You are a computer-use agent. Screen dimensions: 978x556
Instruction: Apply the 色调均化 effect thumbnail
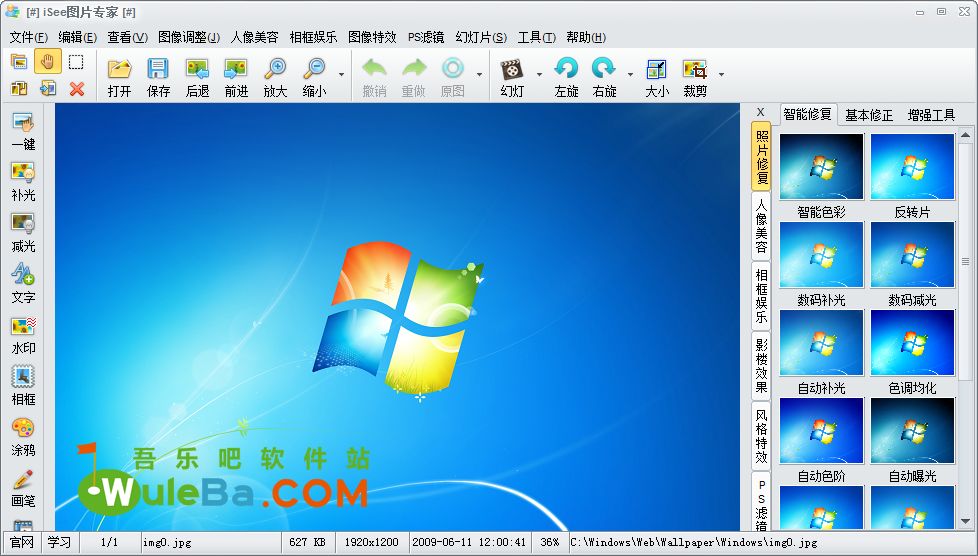(913, 343)
